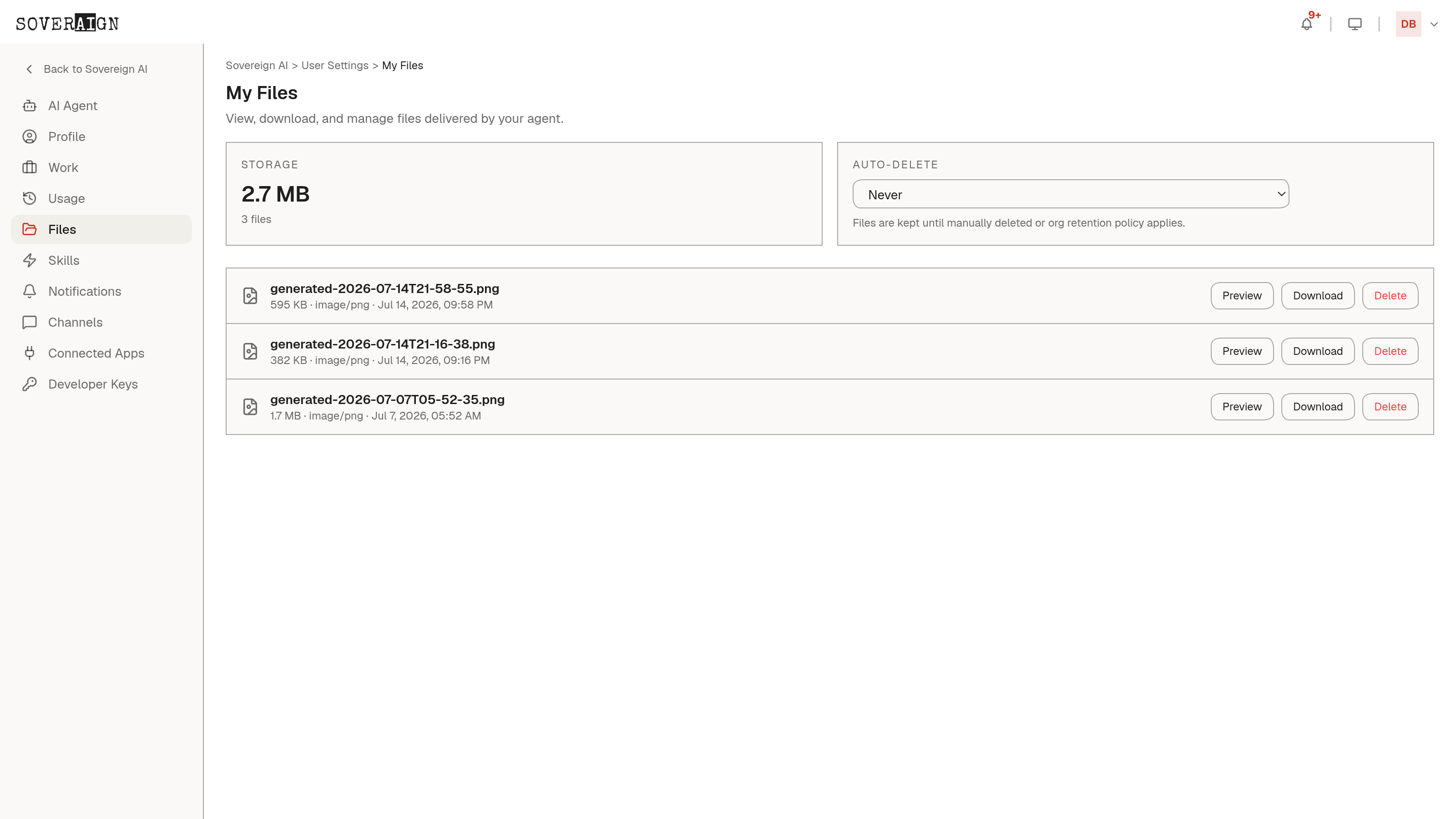
Task: Click the Connected Apps plug icon
Action: coord(30,353)
